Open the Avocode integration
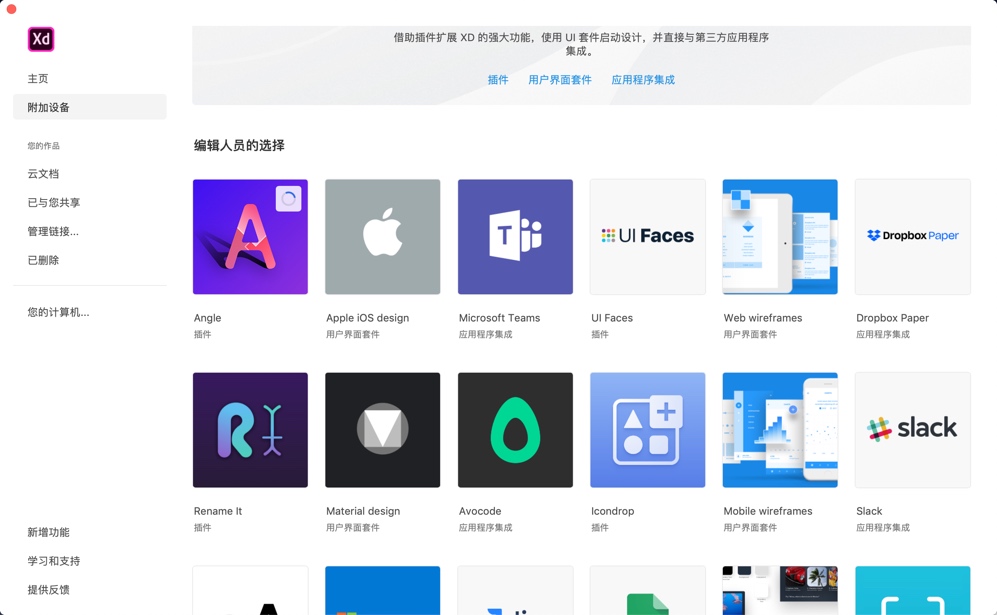The image size is (997, 615). (x=515, y=429)
